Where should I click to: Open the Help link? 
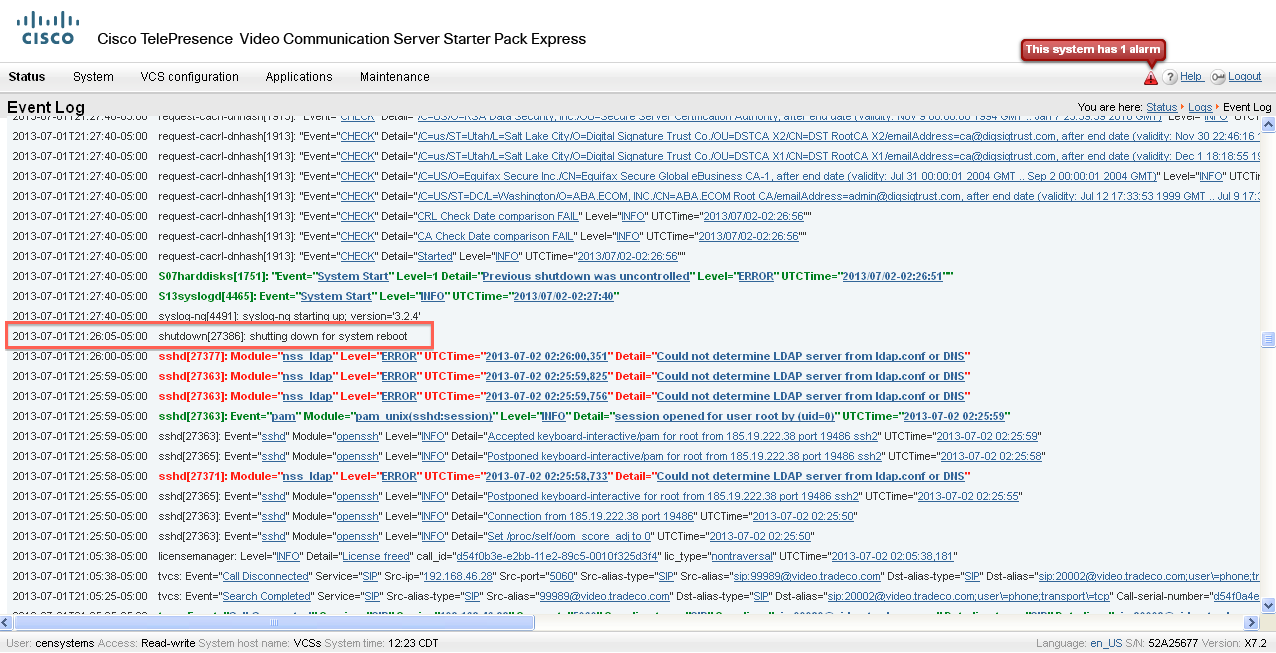tap(1191, 77)
